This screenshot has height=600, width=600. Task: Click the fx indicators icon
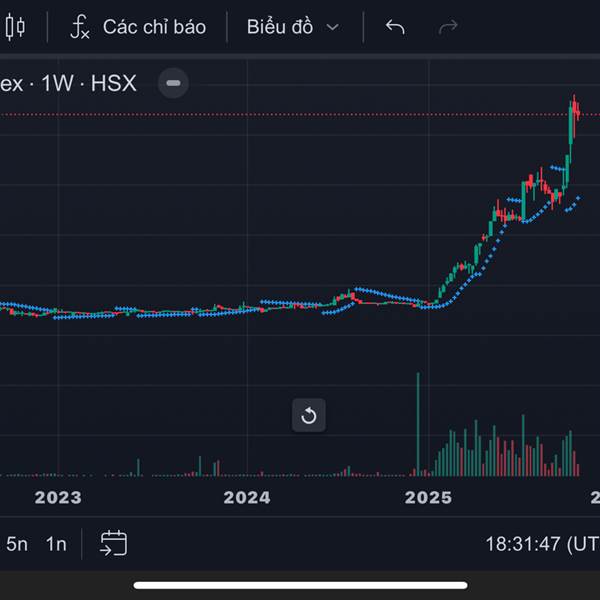(80, 27)
